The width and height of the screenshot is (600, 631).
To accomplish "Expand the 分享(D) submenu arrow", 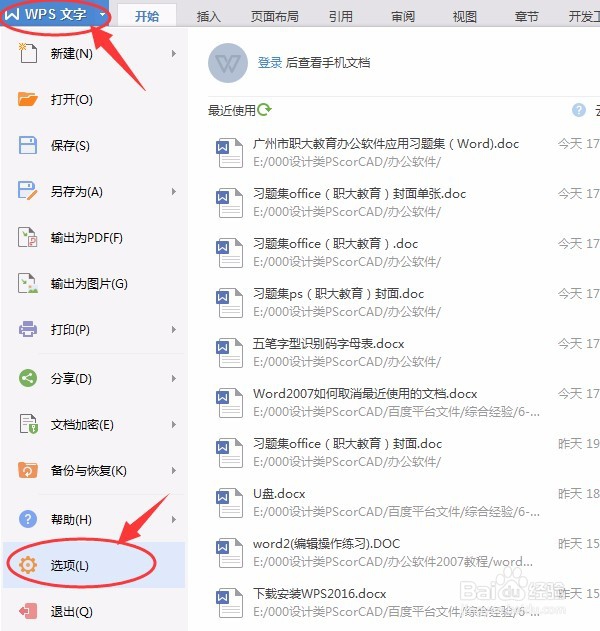I will click(173, 378).
